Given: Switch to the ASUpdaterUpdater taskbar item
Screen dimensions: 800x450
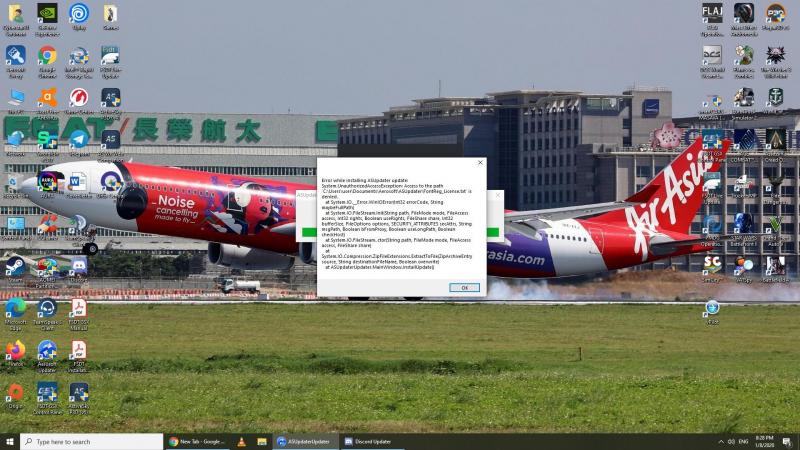Looking at the screenshot, I should 305,442.
